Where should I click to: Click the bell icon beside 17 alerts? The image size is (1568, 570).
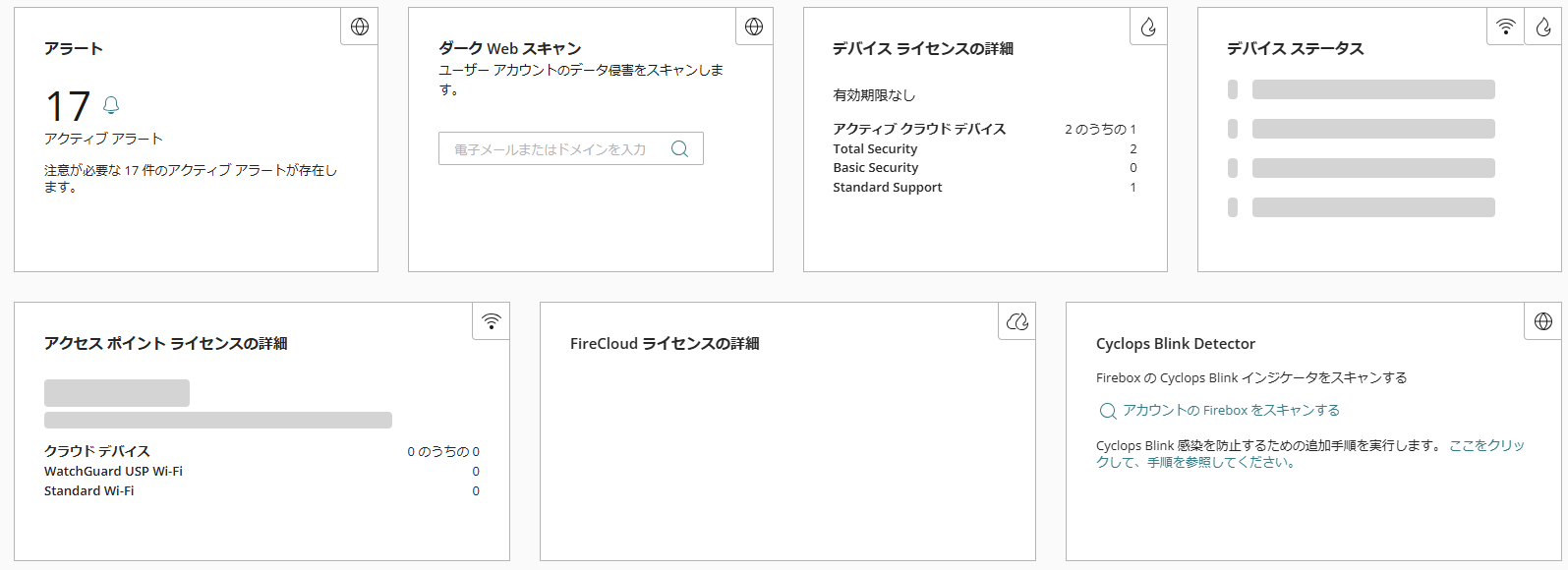pos(111,105)
